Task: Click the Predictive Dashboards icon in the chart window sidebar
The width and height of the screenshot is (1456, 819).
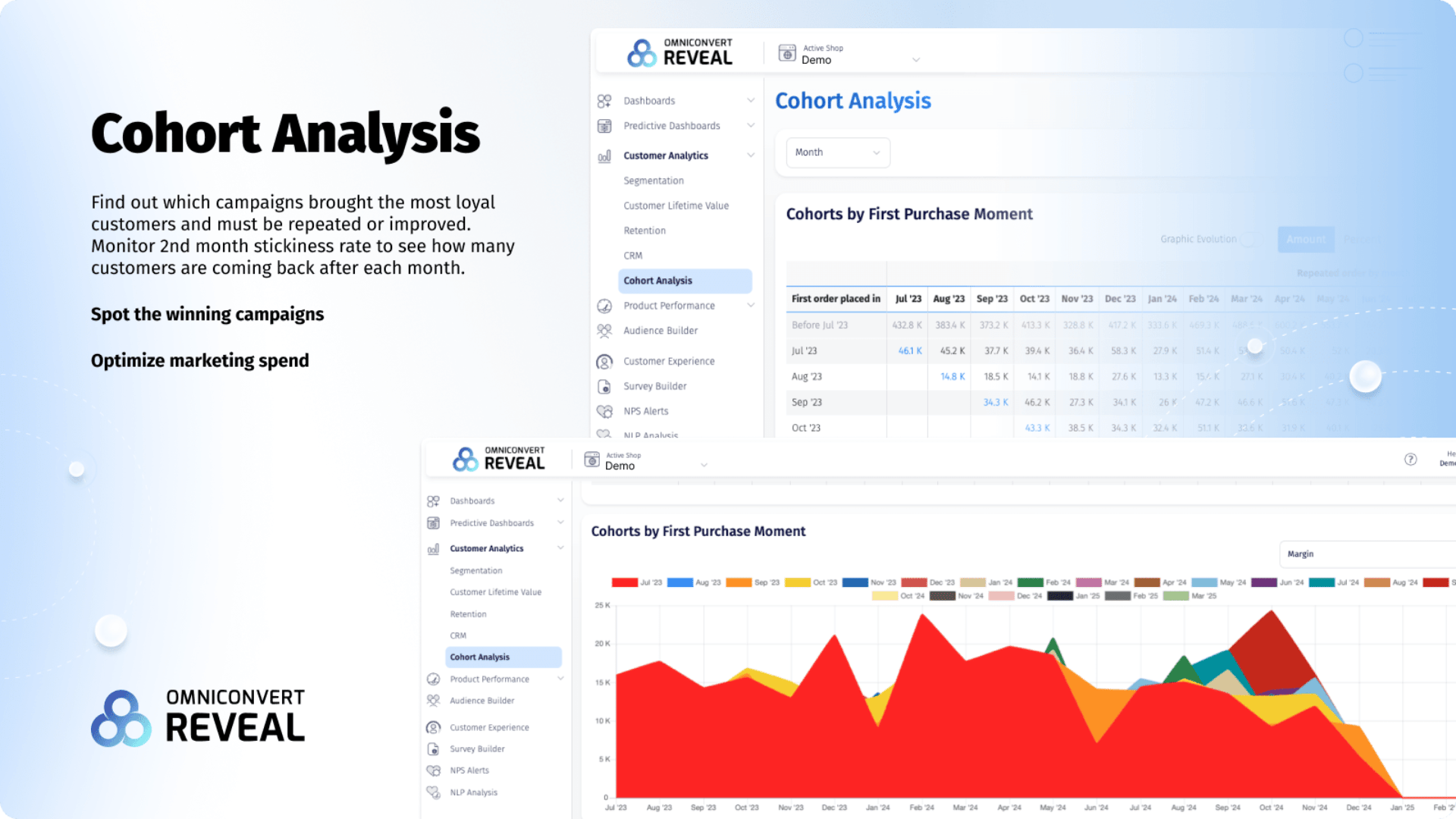Action: coord(433,523)
